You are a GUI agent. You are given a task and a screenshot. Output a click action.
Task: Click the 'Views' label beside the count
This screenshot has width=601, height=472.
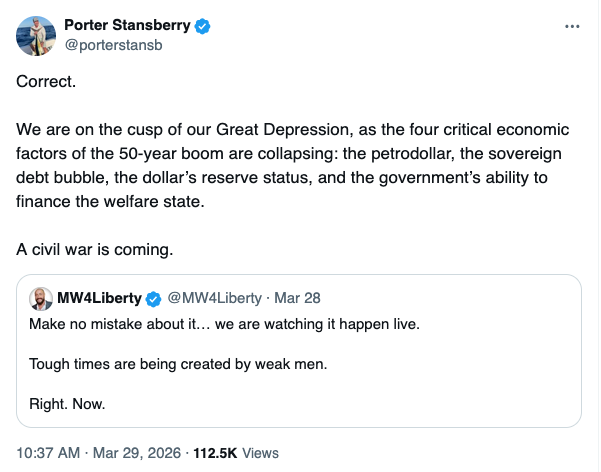pyautogui.click(x=261, y=452)
